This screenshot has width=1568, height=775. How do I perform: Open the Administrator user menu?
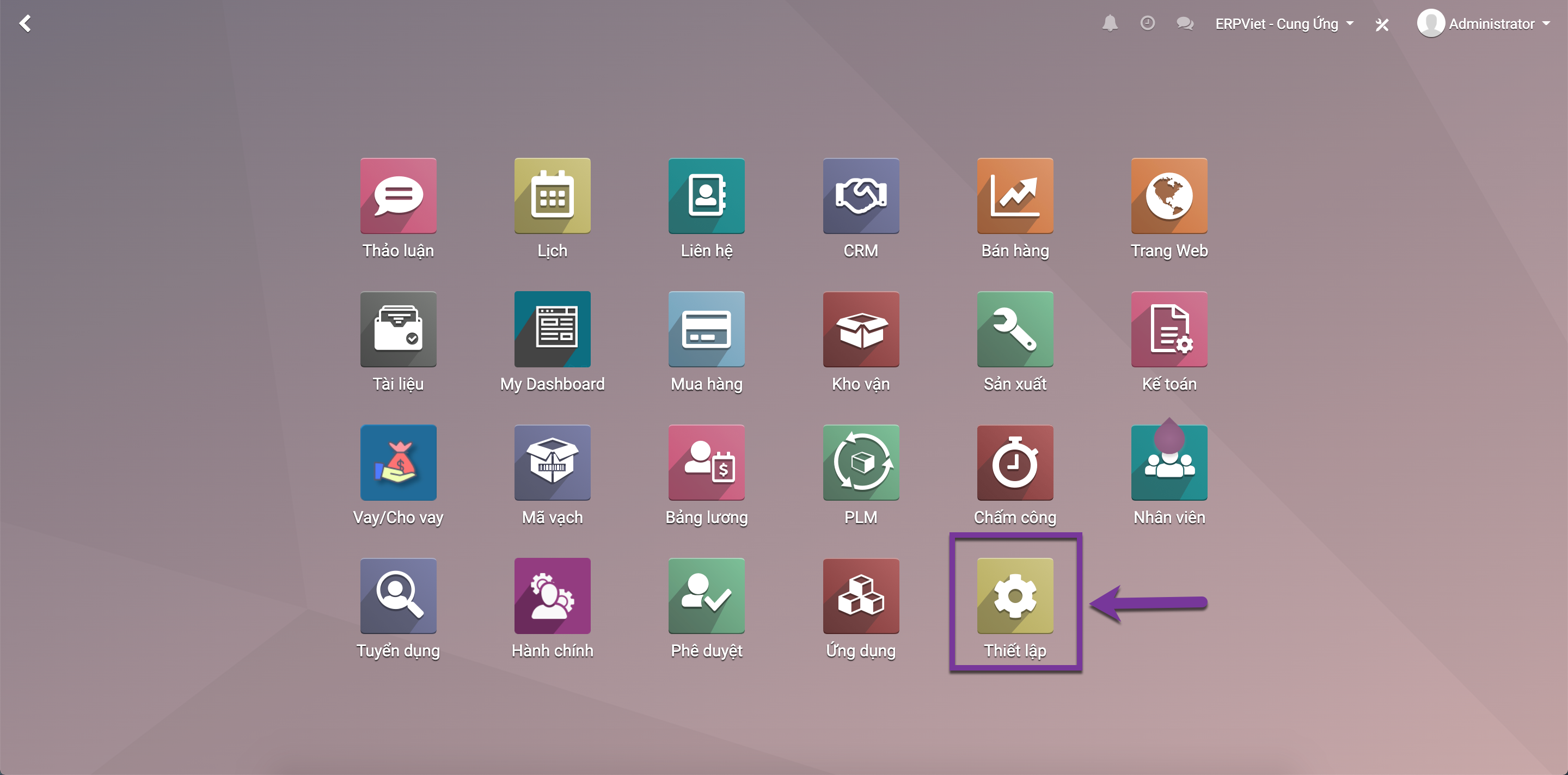click(1483, 24)
